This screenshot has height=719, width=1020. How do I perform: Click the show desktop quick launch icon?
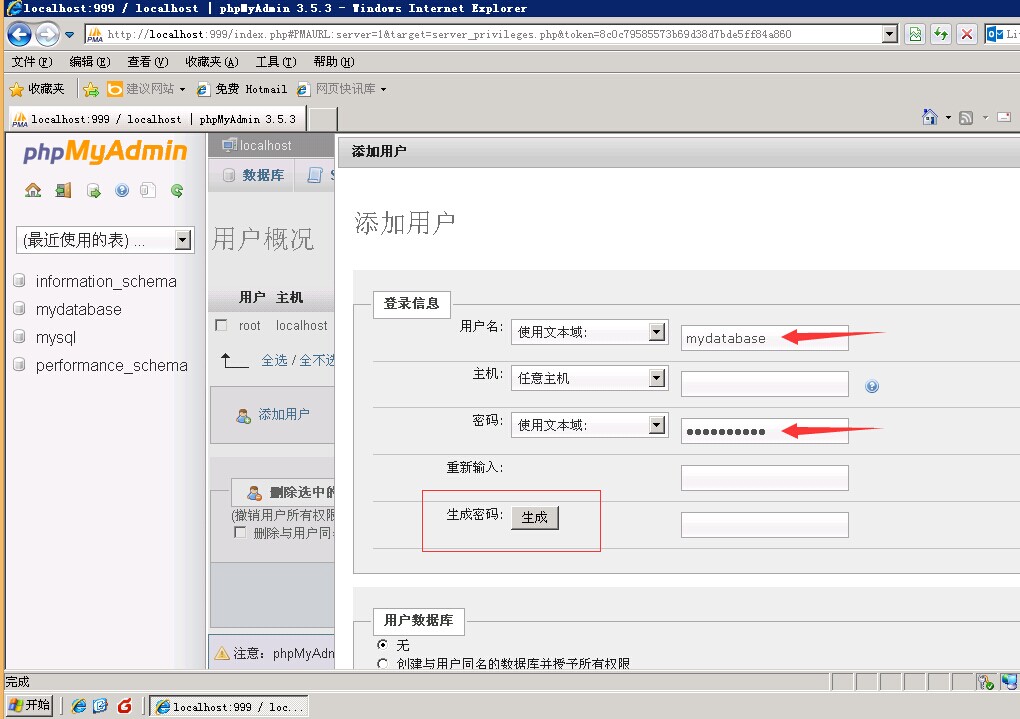(x=101, y=706)
